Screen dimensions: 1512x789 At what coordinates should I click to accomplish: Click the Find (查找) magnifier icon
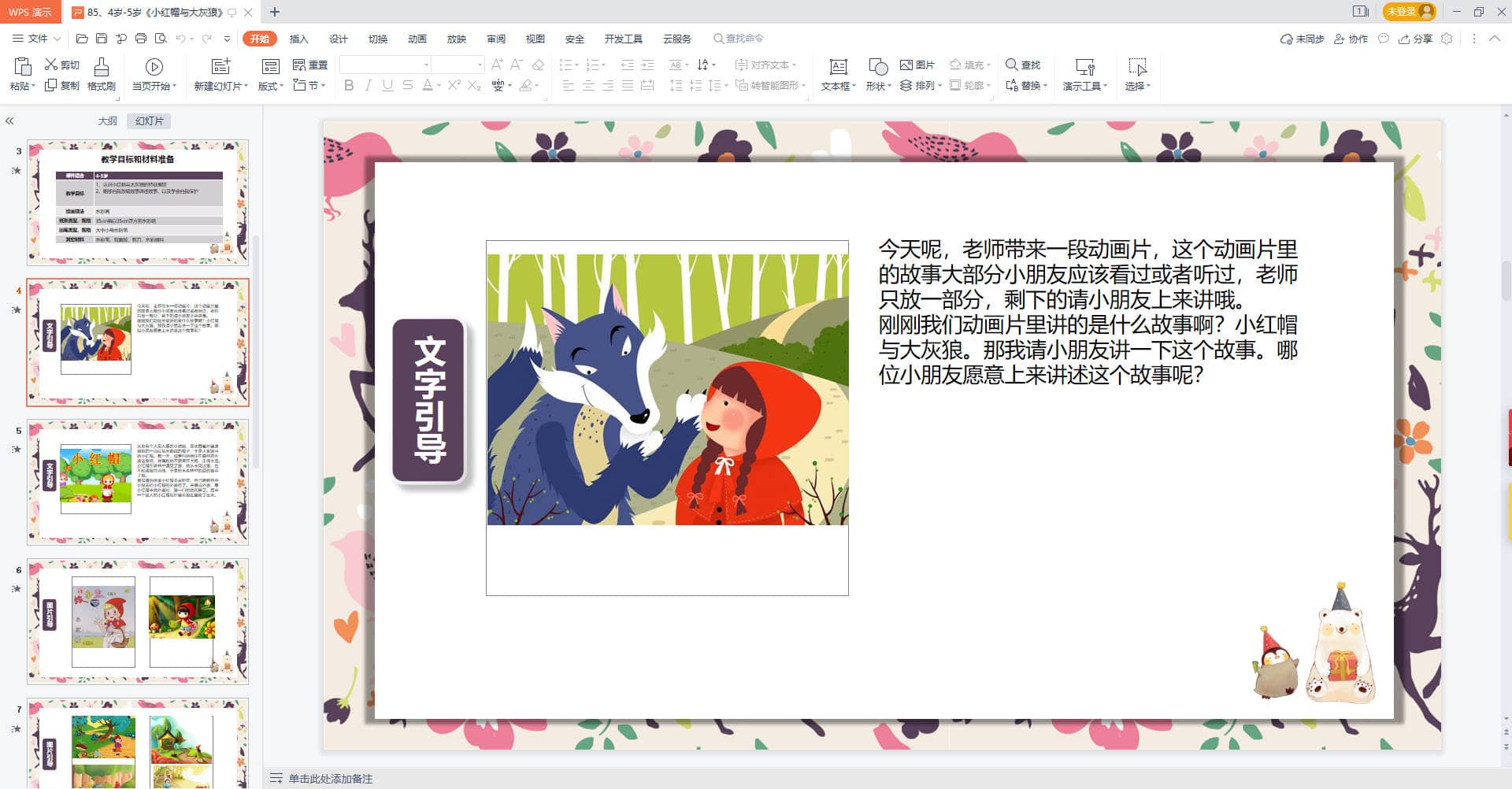pyautogui.click(x=1012, y=65)
